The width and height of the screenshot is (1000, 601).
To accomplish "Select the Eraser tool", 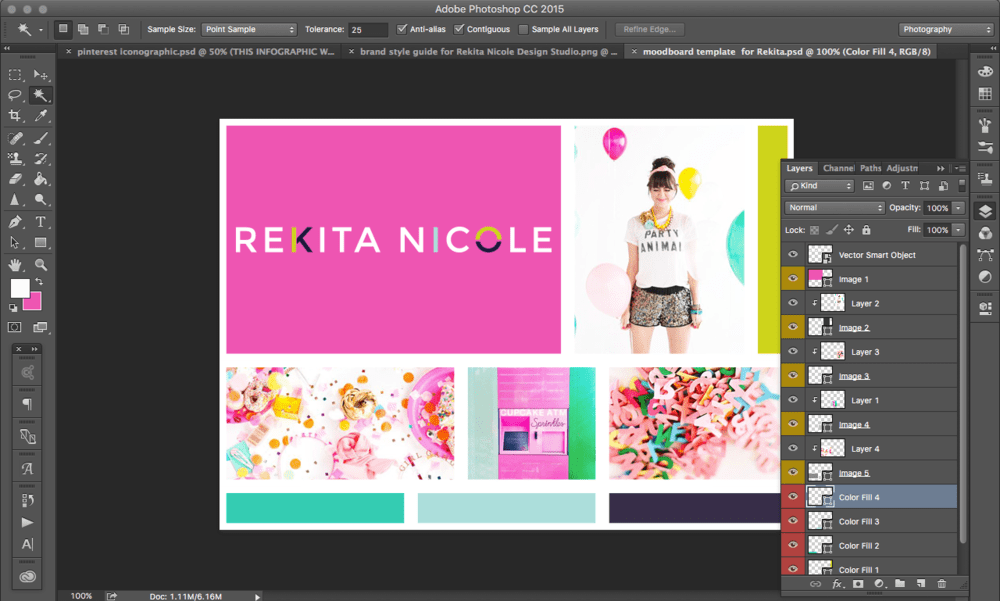I will pyautogui.click(x=15, y=179).
